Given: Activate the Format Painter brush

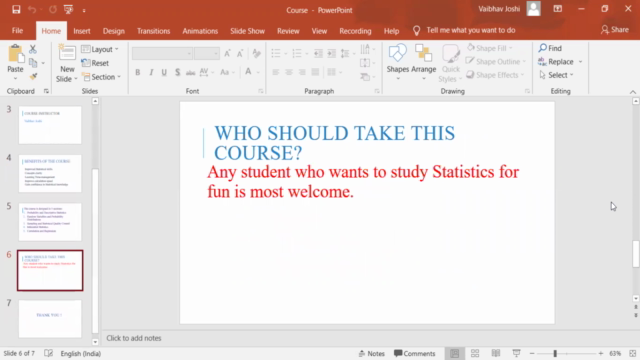Looking at the screenshot, I should [x=33, y=76].
